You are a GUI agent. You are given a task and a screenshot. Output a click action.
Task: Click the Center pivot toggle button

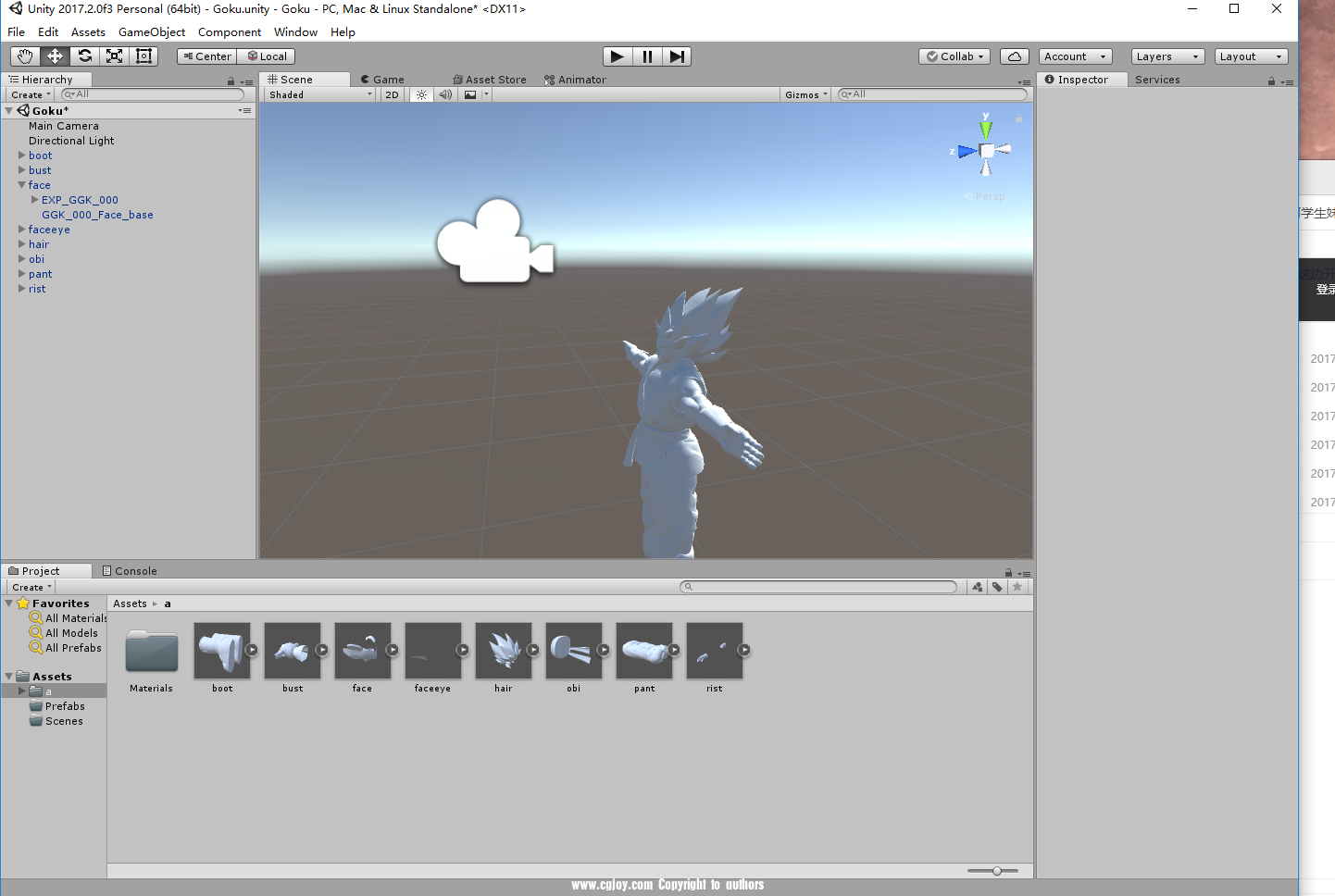tap(207, 56)
